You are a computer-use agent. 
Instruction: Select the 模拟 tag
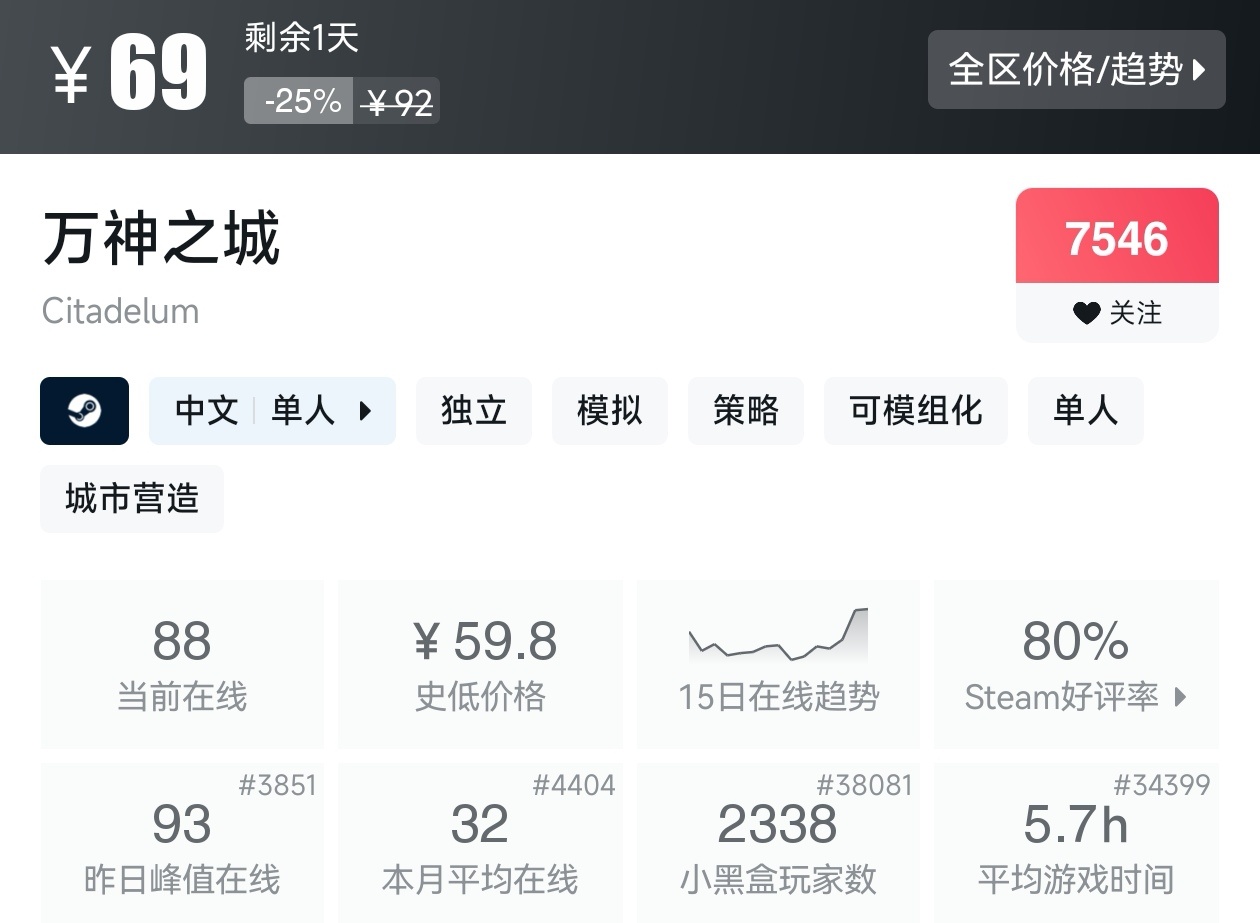click(x=609, y=411)
